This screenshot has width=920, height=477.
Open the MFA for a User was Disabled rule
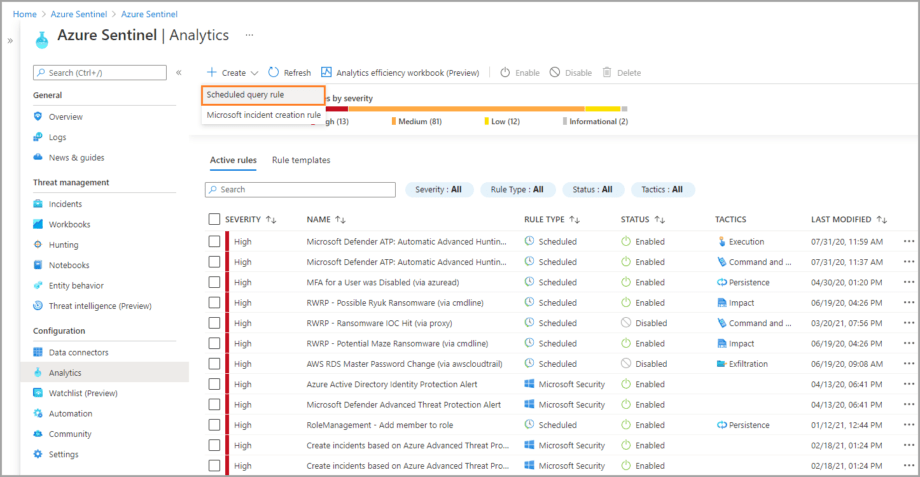point(383,282)
